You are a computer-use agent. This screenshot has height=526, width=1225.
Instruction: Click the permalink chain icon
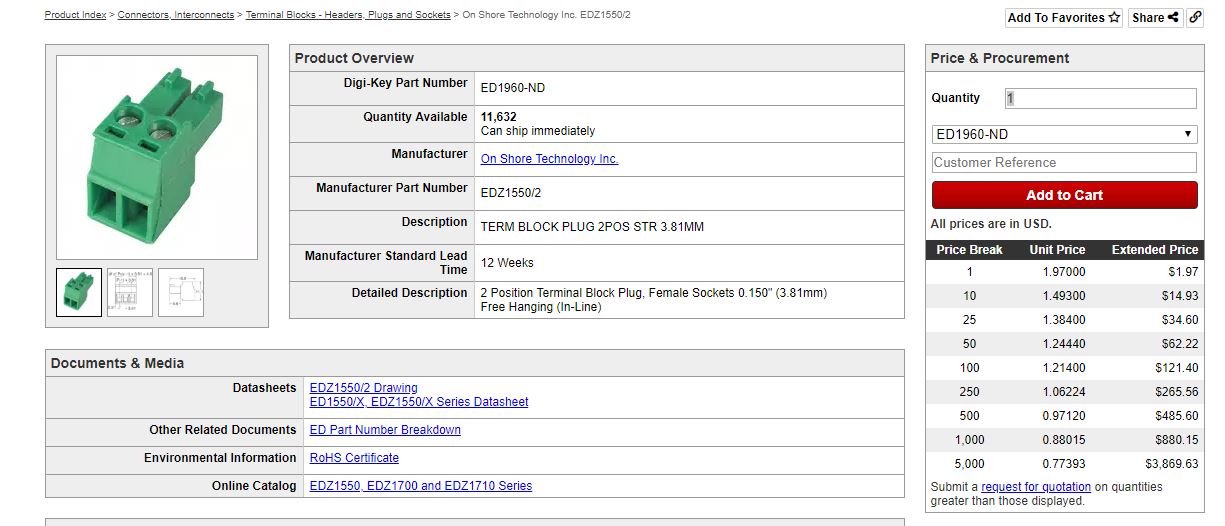click(1195, 17)
